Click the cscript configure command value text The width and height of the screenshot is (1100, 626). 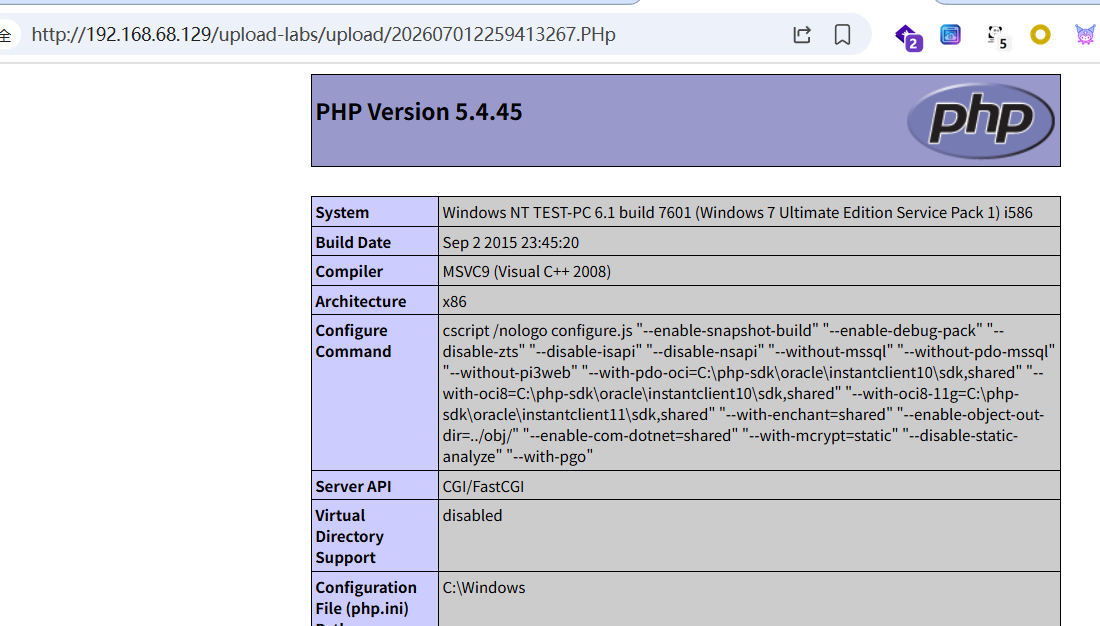(x=749, y=393)
